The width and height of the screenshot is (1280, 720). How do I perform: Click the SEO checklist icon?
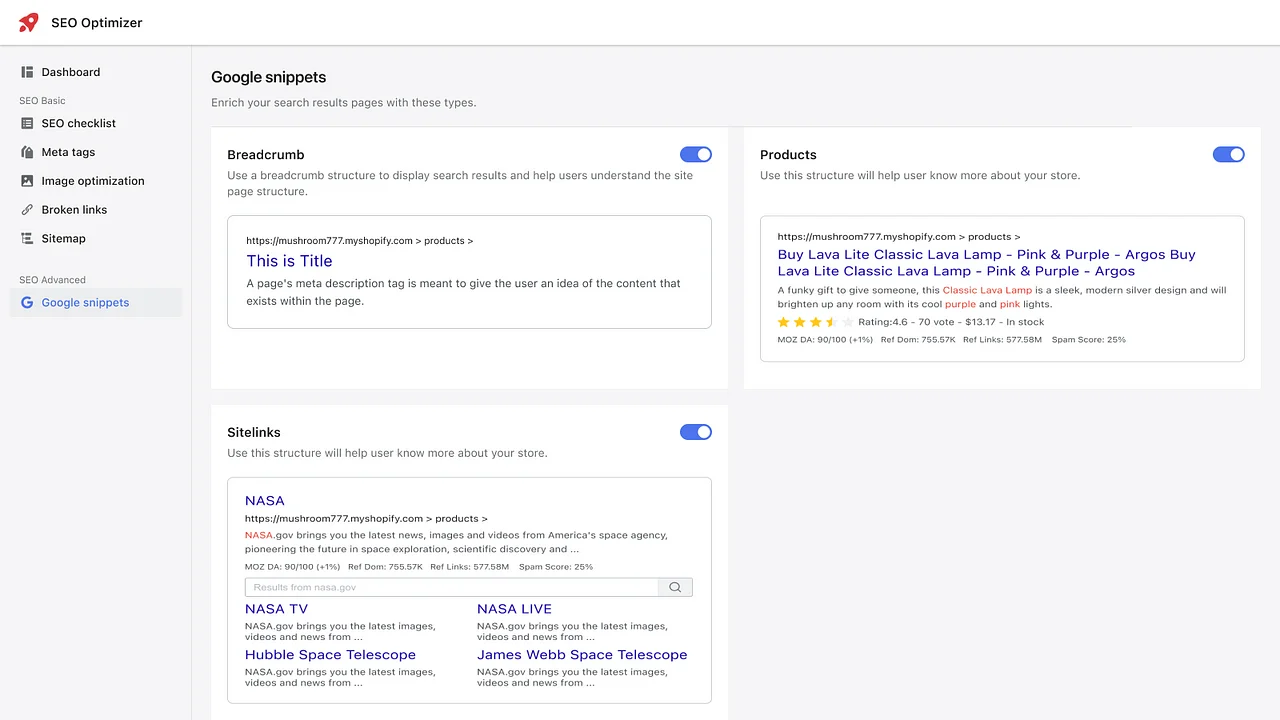point(27,123)
